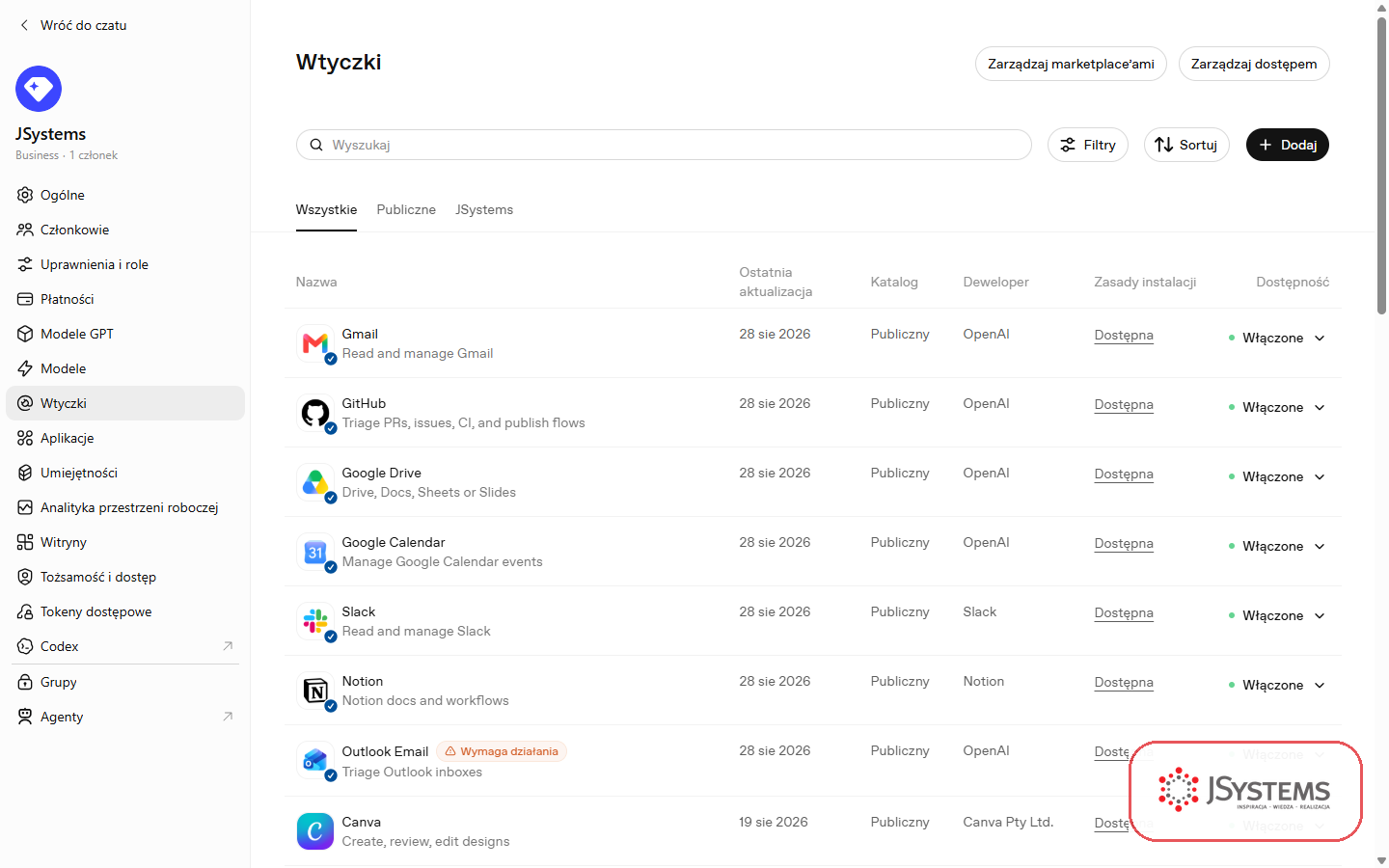Click the 19 sie 2026 date cell
Screen dimensions: 1389x868
coord(774,822)
